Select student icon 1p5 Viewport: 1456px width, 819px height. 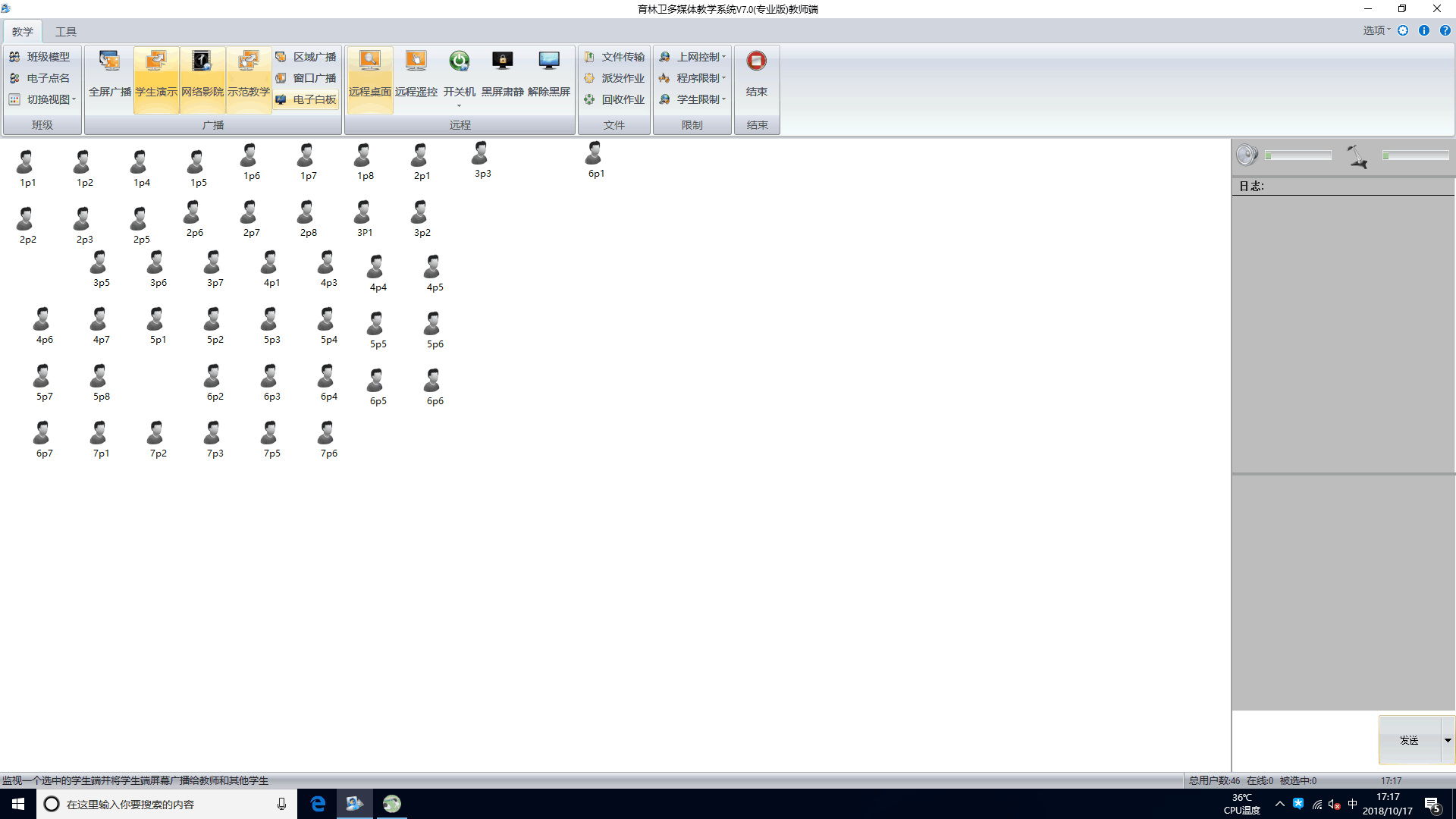click(197, 162)
